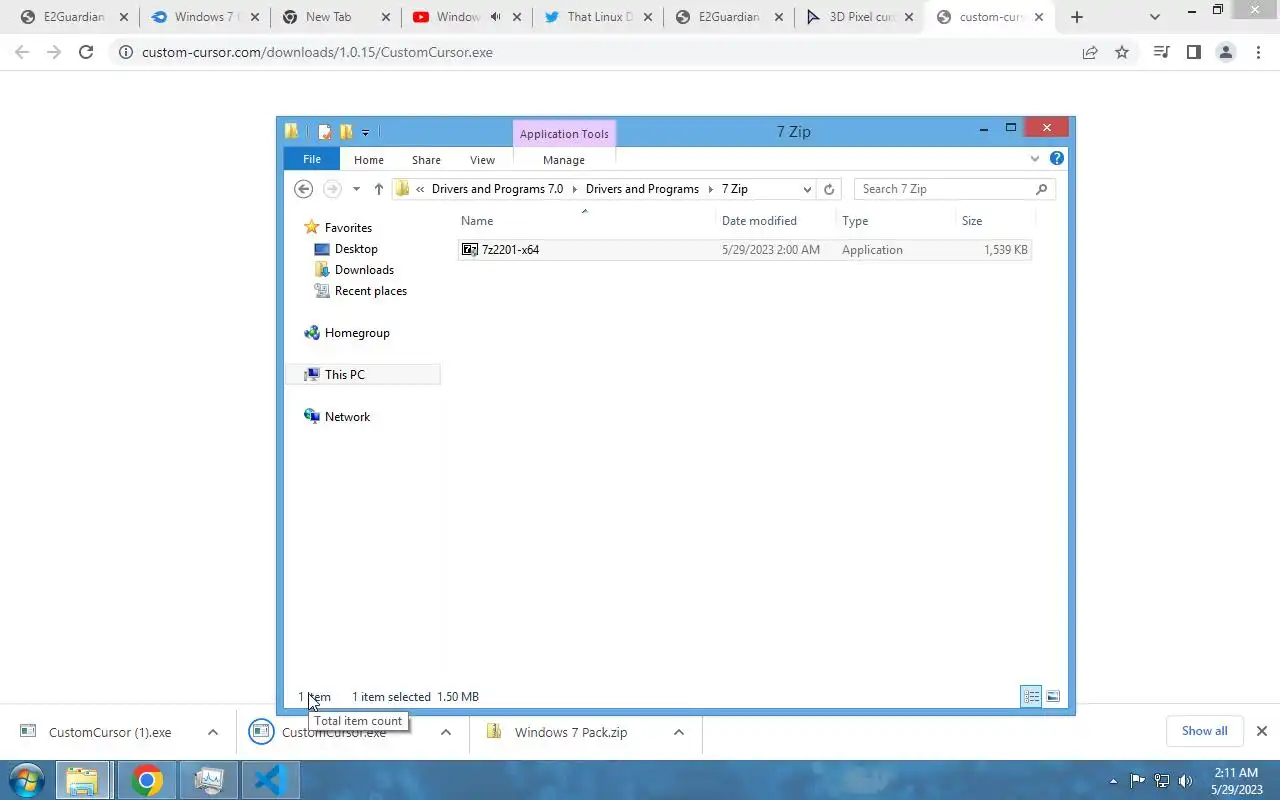This screenshot has height=800, width=1280.
Task: Go back in Chrome
Action: [x=22, y=52]
